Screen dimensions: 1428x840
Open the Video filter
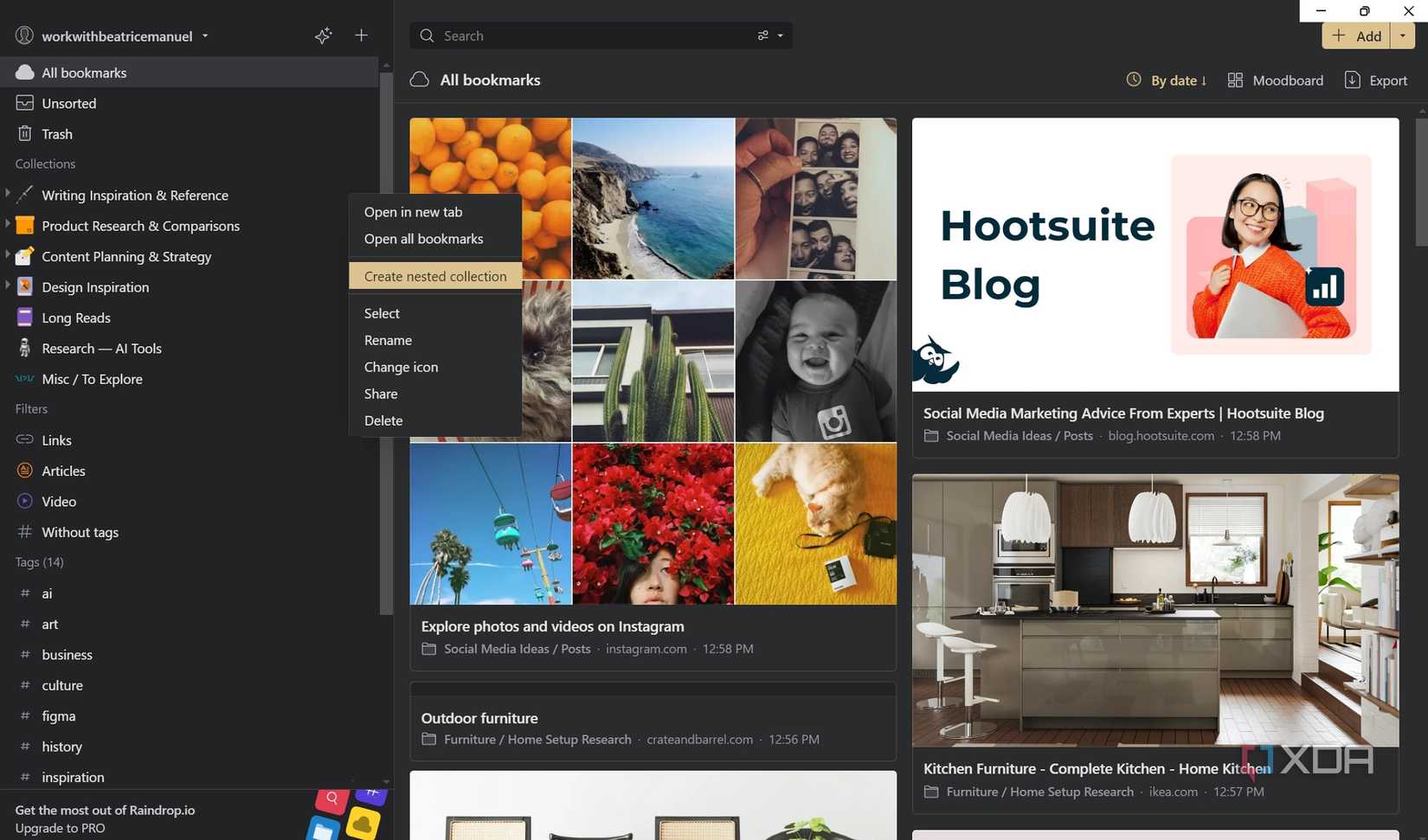tap(59, 501)
